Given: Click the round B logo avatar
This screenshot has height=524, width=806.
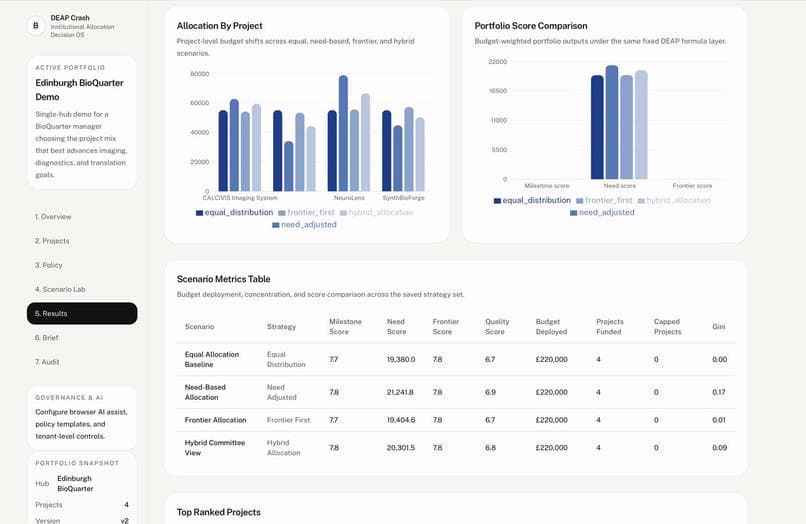Looking at the screenshot, I should point(35,26).
